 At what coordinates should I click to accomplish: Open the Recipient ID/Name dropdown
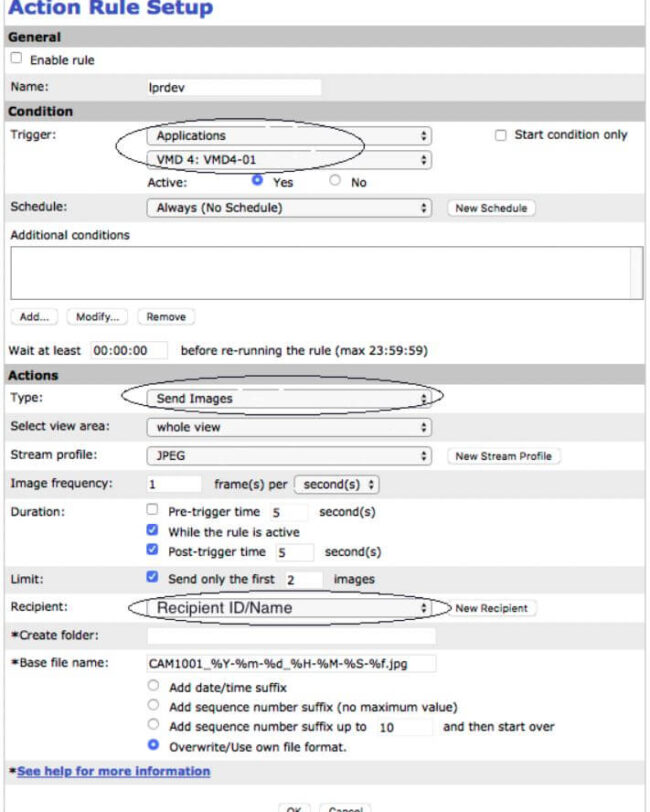pos(289,608)
